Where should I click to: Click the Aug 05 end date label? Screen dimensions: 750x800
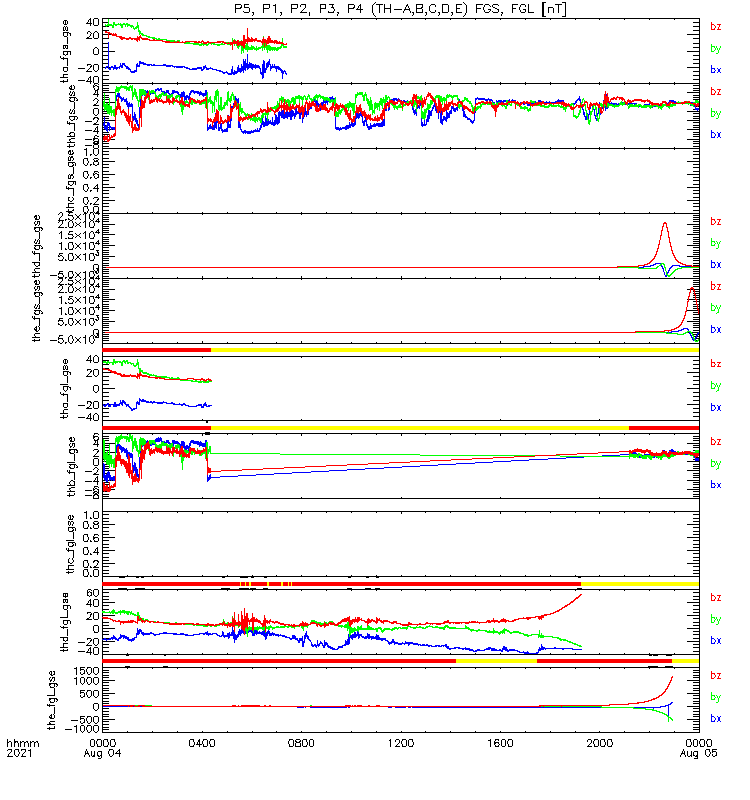698,754
